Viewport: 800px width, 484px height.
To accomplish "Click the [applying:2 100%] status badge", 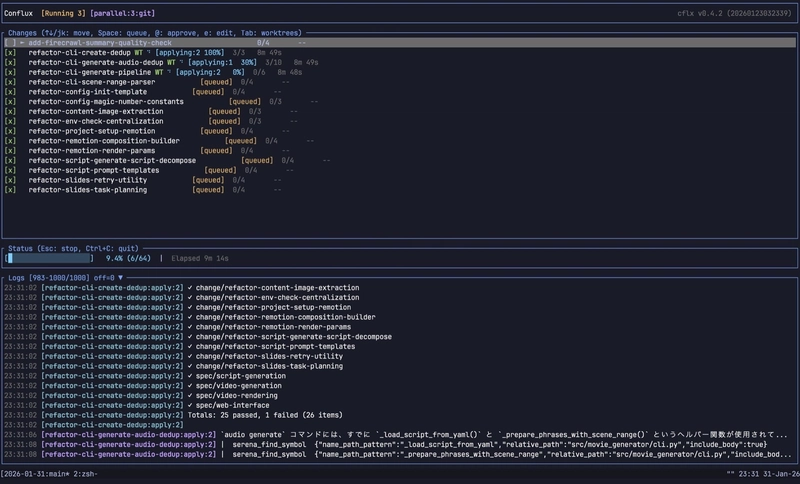I will tap(190, 53).
